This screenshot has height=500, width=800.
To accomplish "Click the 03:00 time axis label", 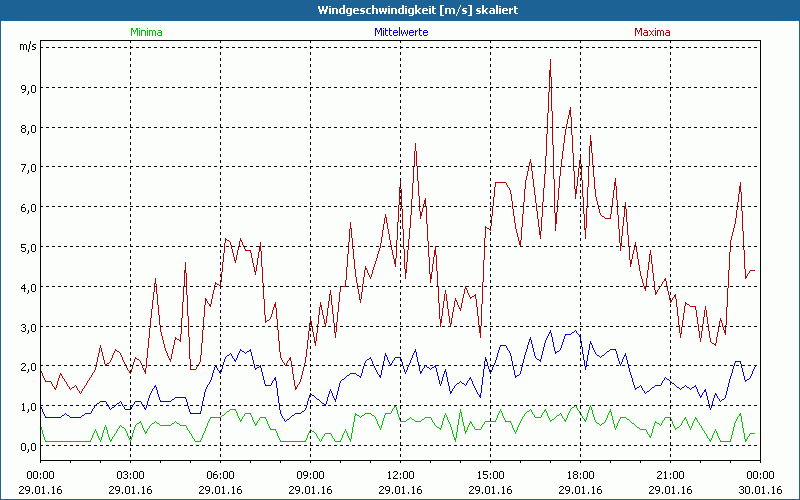I will tap(131, 474).
